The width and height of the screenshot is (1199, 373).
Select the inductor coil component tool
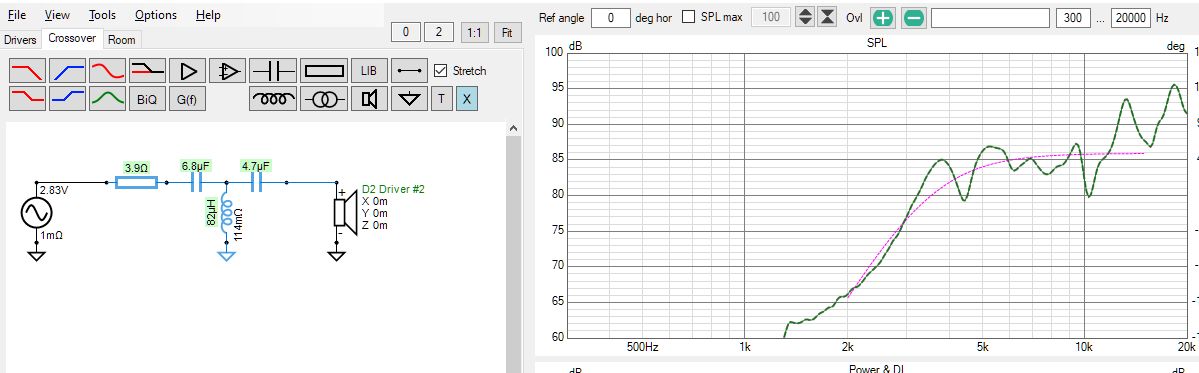(273, 99)
